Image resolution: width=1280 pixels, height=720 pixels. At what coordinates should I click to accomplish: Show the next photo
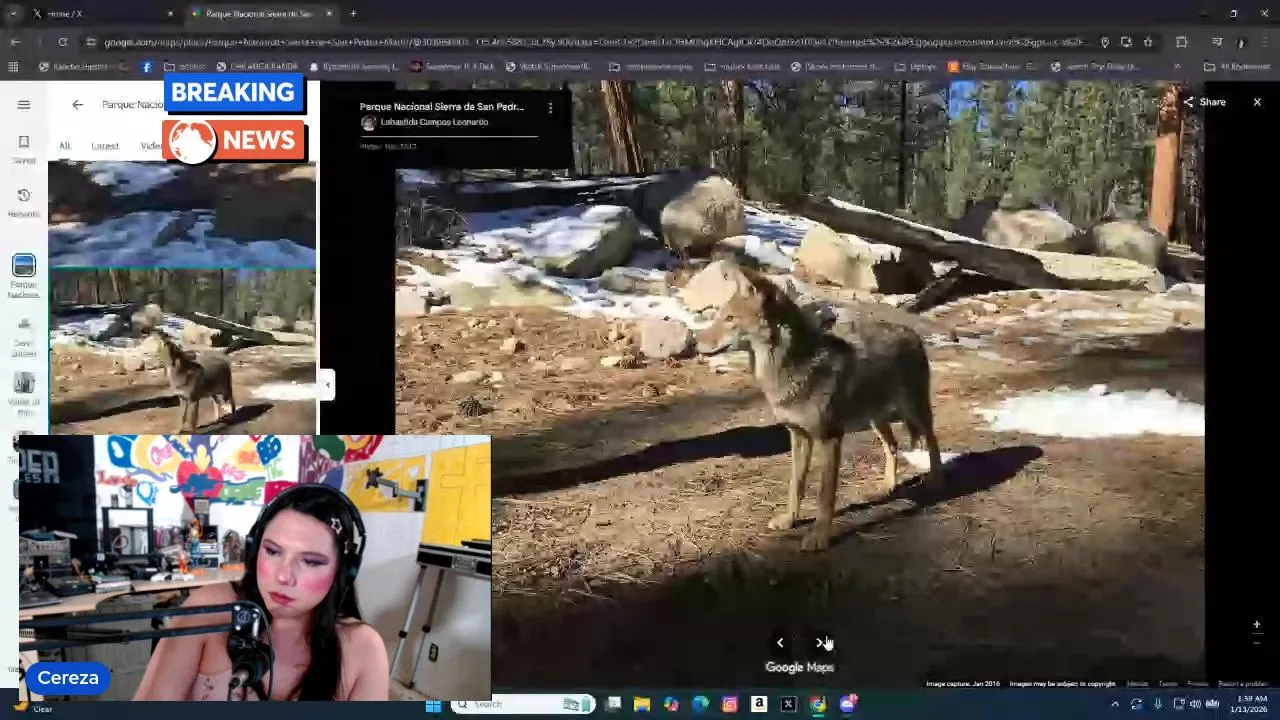(820, 643)
